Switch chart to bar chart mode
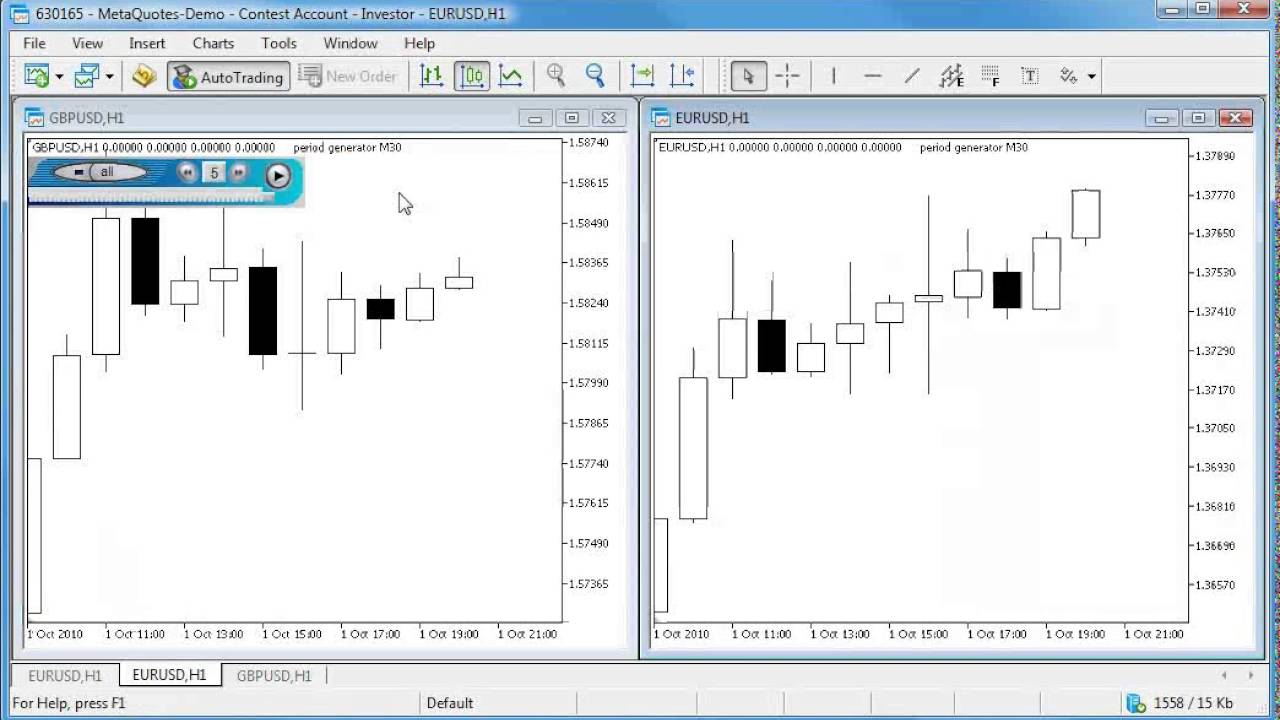1280x720 pixels. [432, 76]
